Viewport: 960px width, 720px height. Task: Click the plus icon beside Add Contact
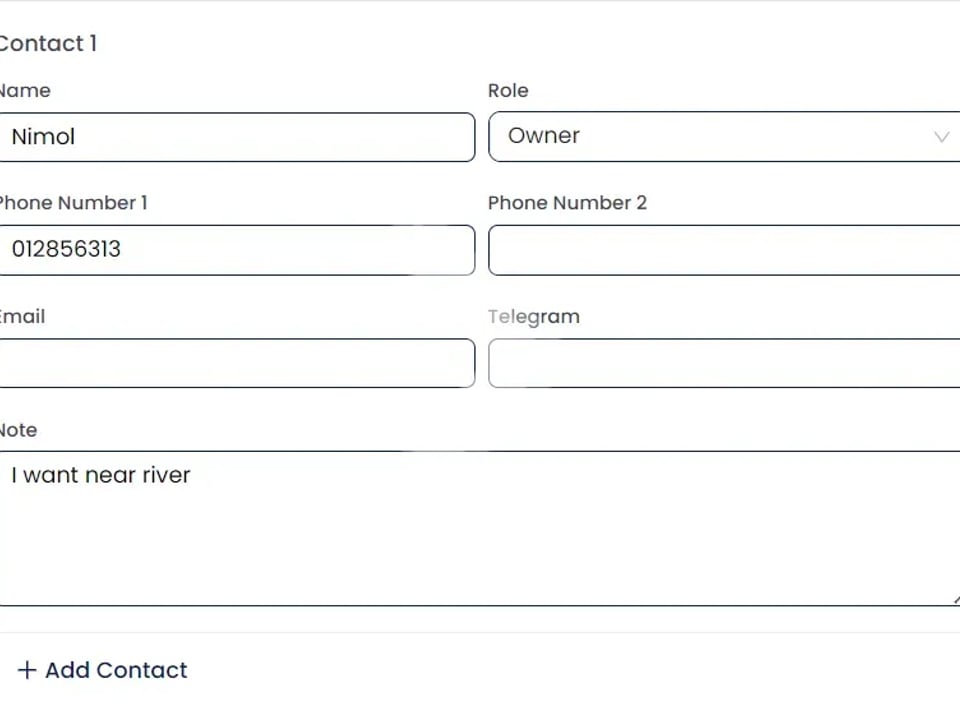pyautogui.click(x=27, y=670)
